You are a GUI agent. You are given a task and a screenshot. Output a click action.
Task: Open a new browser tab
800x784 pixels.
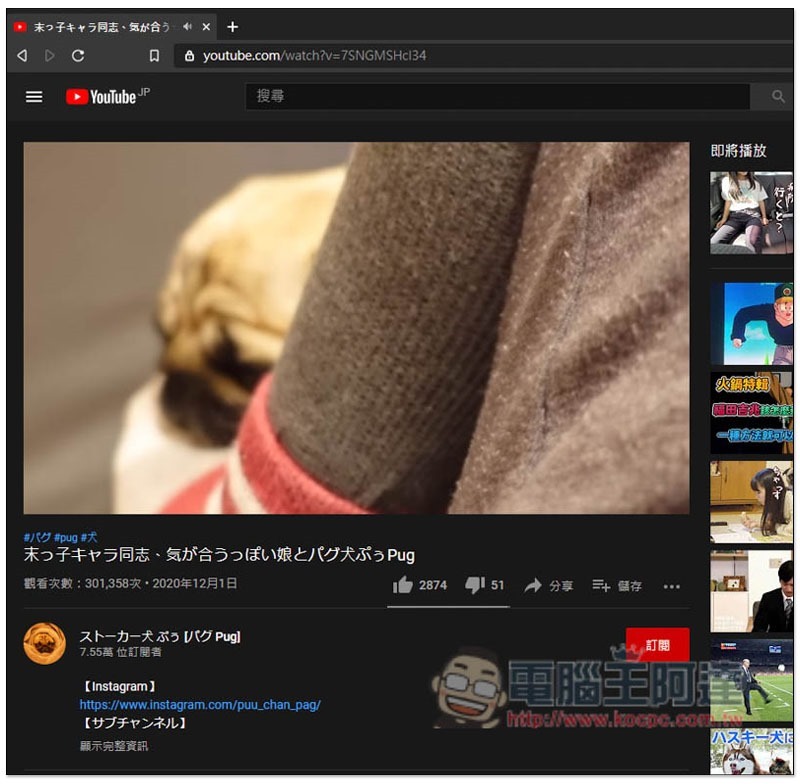[x=232, y=27]
